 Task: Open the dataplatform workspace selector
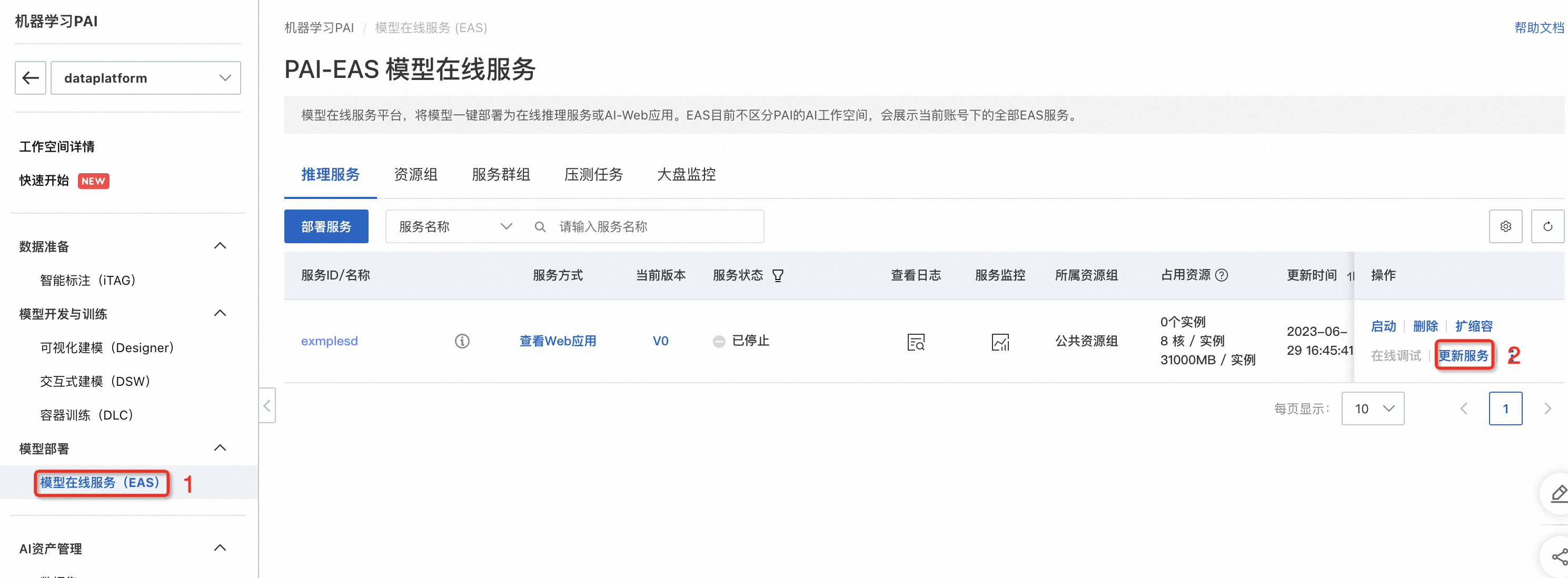(145, 78)
